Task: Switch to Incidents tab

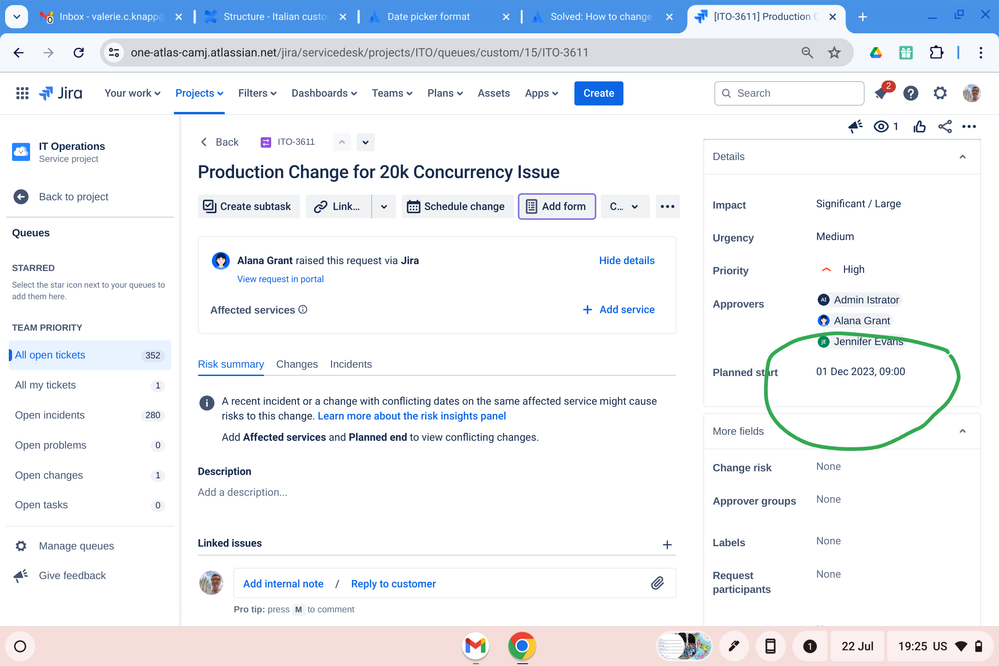Action: (351, 364)
